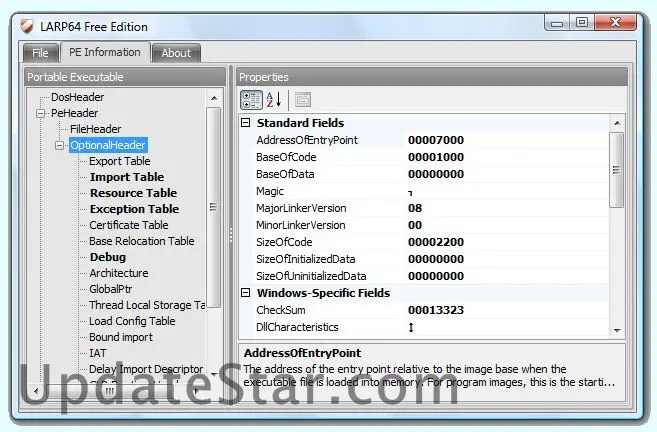Select Bound import in the tree
657x432 pixels.
point(121,337)
